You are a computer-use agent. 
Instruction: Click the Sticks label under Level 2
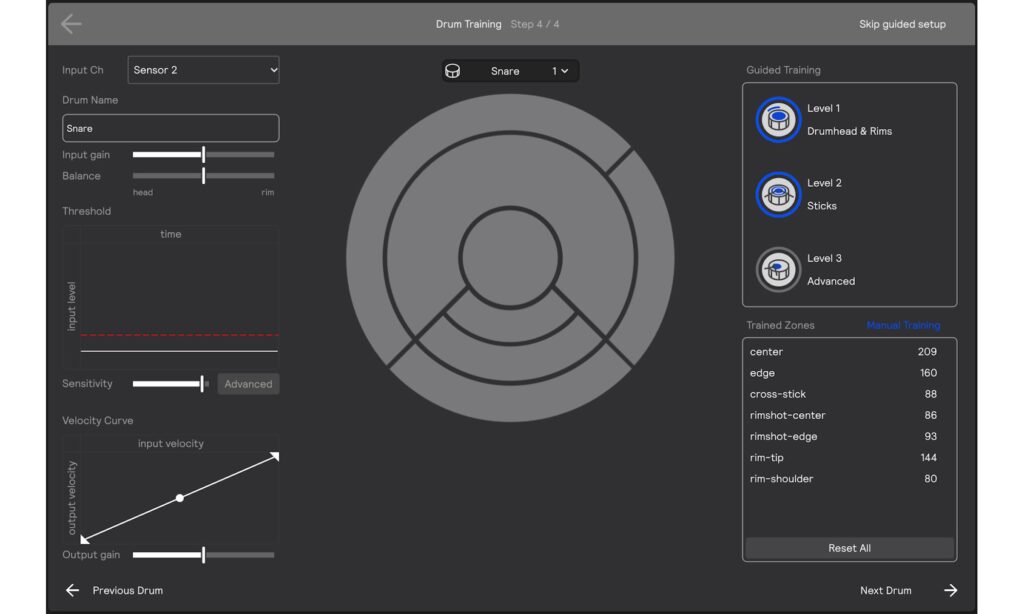point(822,206)
